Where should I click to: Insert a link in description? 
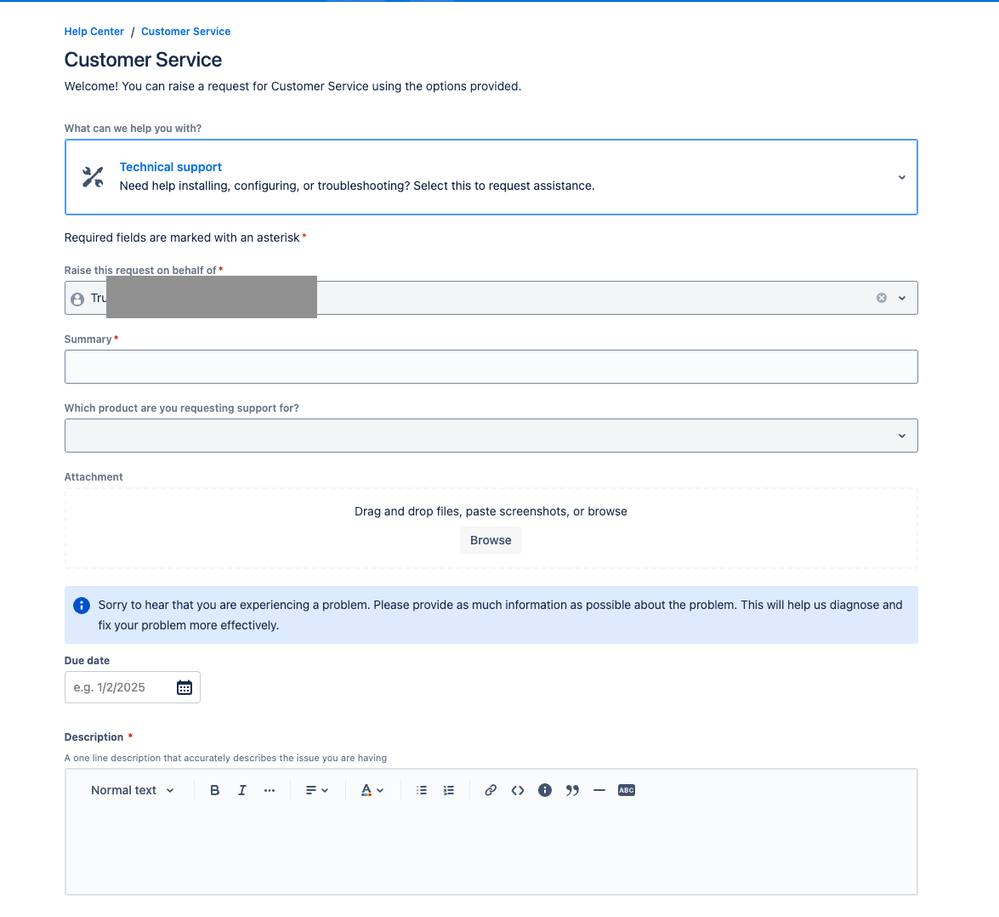(490, 790)
